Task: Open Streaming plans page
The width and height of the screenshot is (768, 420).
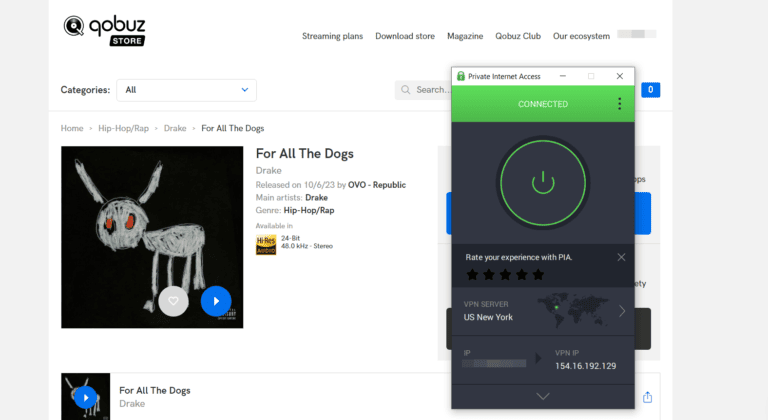Action: (x=332, y=36)
